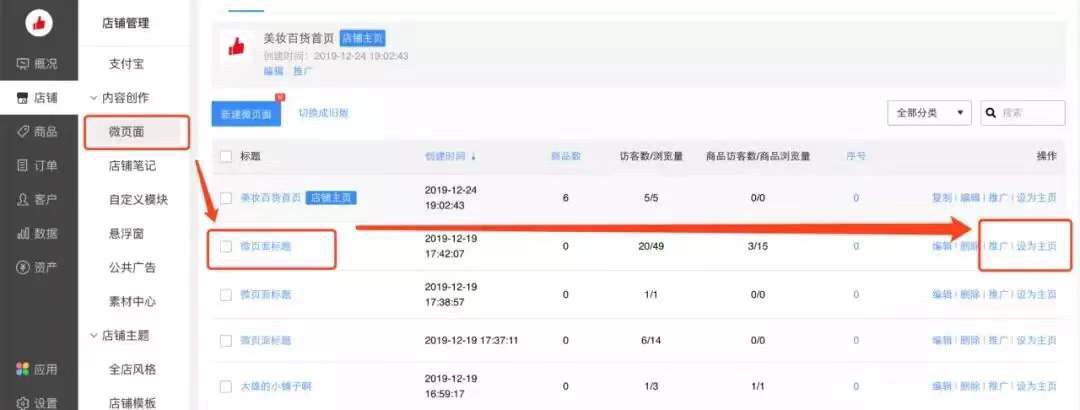This screenshot has width=1080, height=410.
Task: Open 概况 overview icon in sidebar
Action: 22,64
